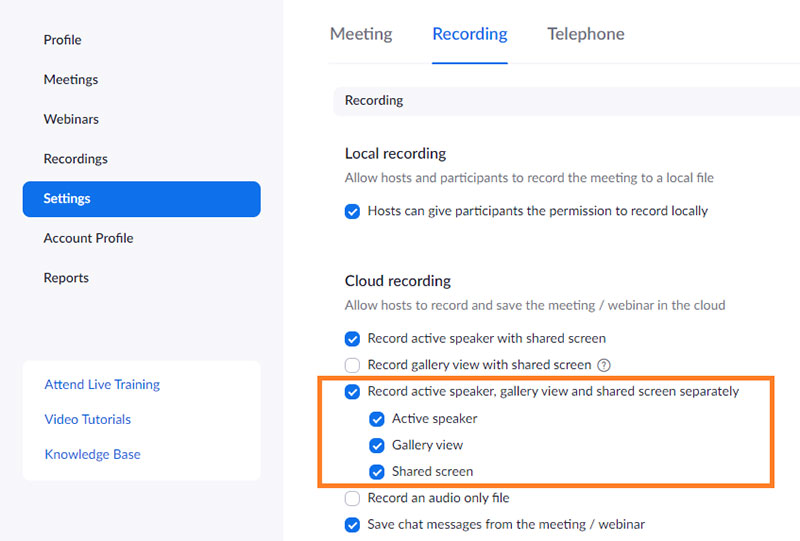Select the Recording tab
Viewport: 800px width, 541px height.
click(470, 34)
